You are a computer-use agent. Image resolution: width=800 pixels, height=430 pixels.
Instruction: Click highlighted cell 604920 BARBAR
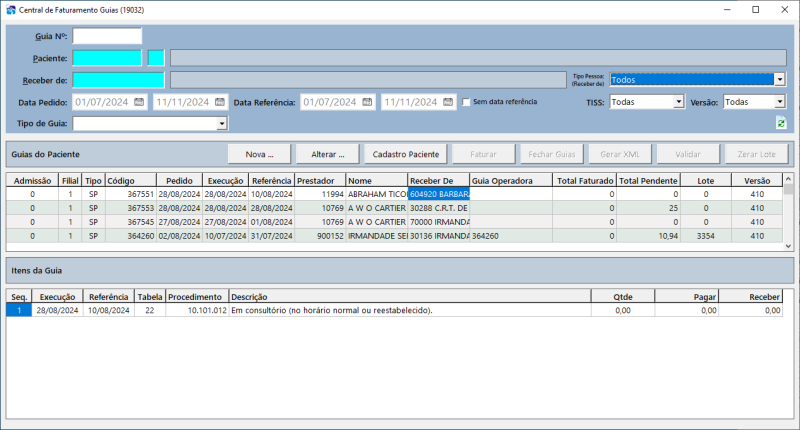click(x=439, y=194)
